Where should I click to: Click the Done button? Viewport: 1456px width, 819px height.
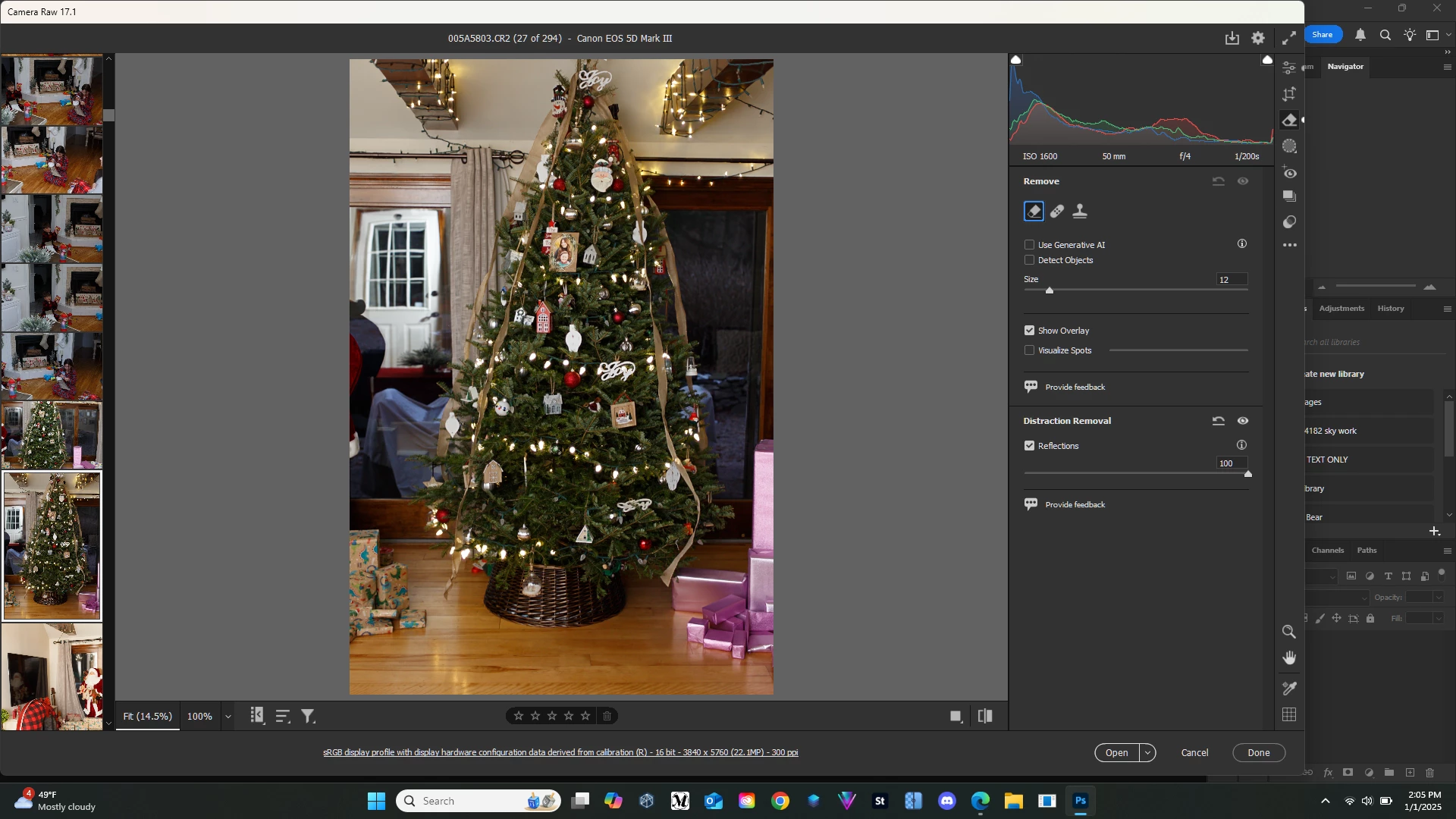pos(1258,753)
